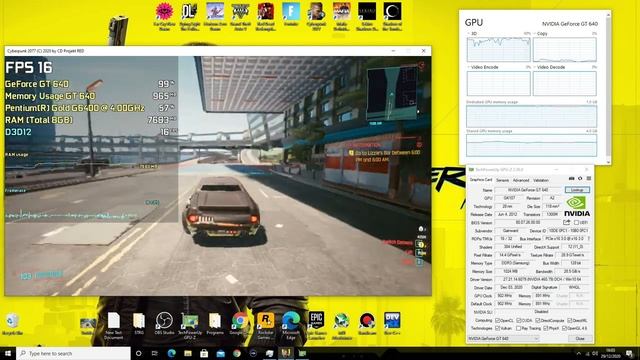Click the taskbar clock and date
This screenshot has width=640, height=360.
coord(610,353)
